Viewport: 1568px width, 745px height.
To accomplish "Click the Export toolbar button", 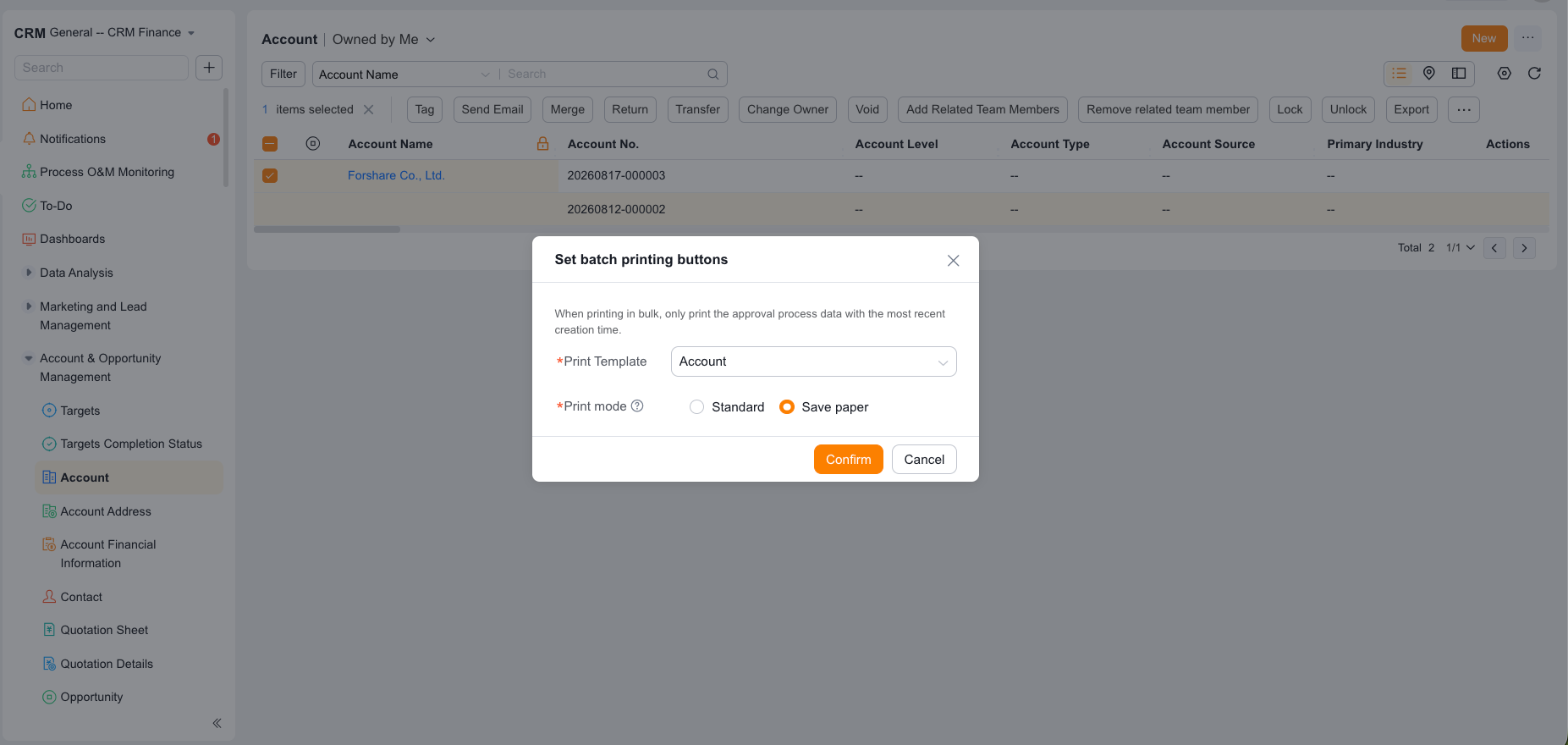I will pos(1411,109).
